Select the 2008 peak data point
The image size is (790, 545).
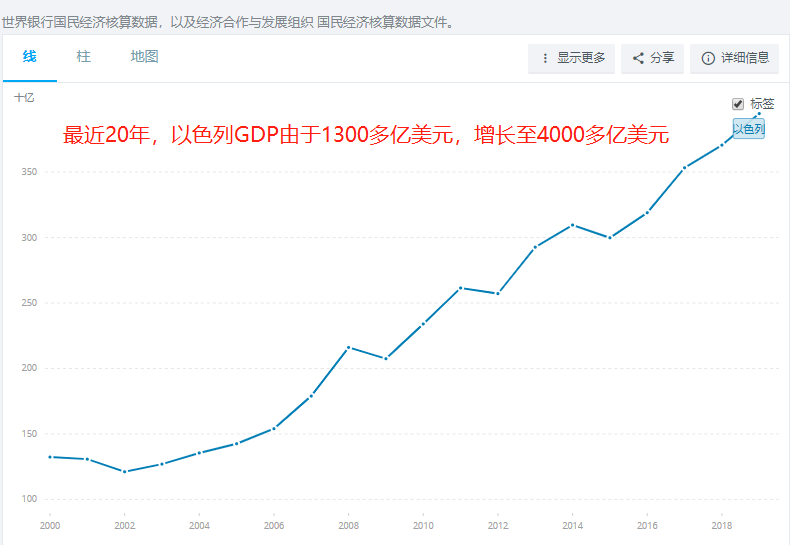click(348, 347)
